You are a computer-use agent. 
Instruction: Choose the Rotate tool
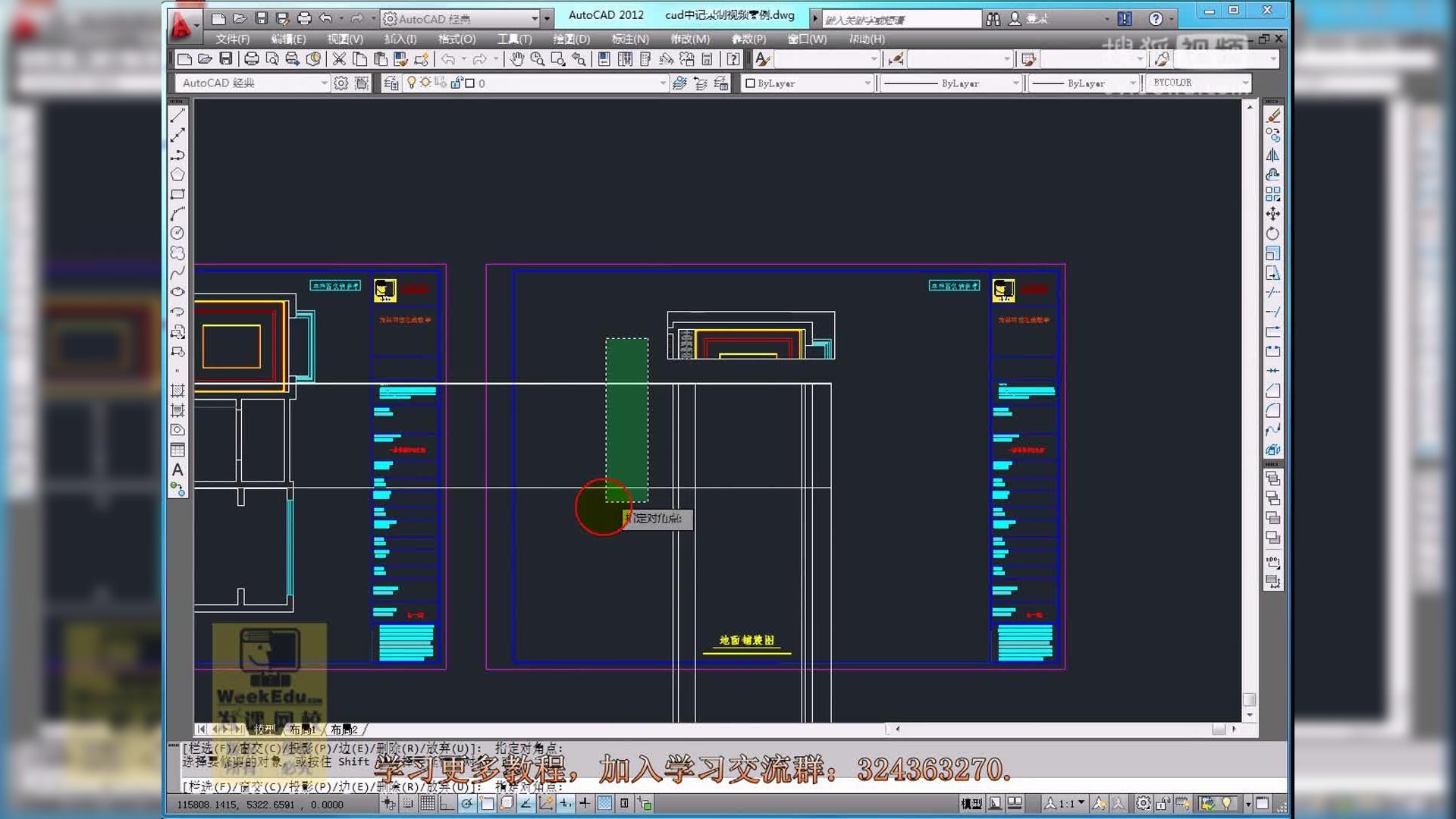(1273, 234)
